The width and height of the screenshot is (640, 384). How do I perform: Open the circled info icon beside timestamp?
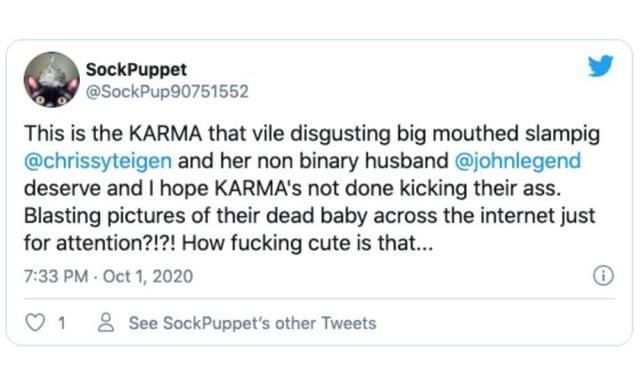[603, 275]
